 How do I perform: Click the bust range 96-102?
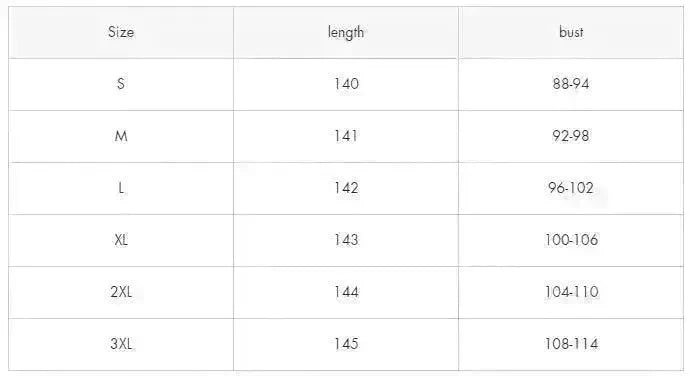[x=571, y=188]
